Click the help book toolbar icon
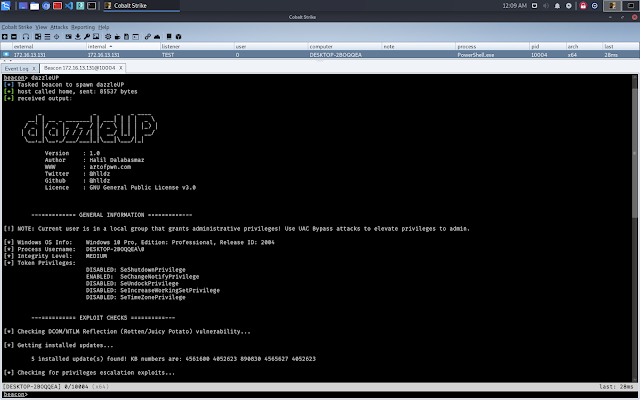The height and width of the screenshot is (400, 640). coord(169,37)
